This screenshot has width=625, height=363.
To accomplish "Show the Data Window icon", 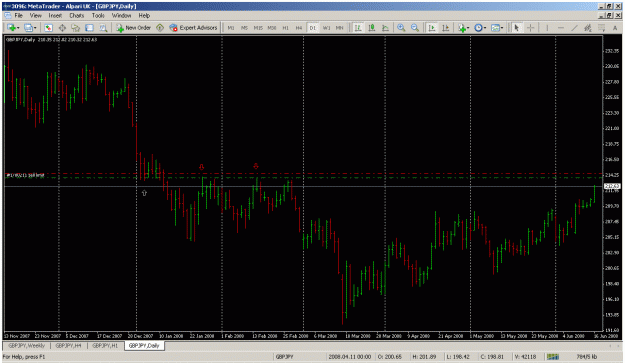I will point(62,27).
